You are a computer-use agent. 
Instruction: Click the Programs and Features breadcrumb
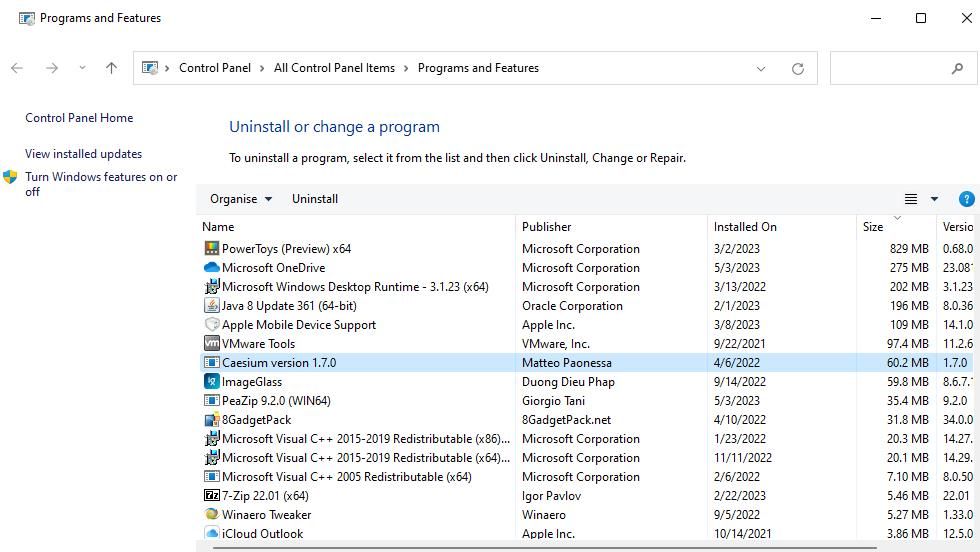pos(478,68)
